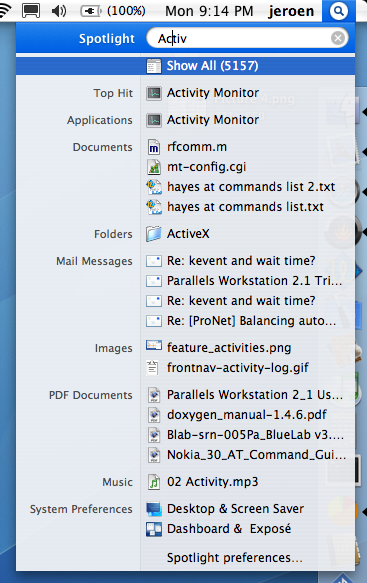Click the Spotlight magnifying glass icon

pyautogui.click(x=338, y=11)
